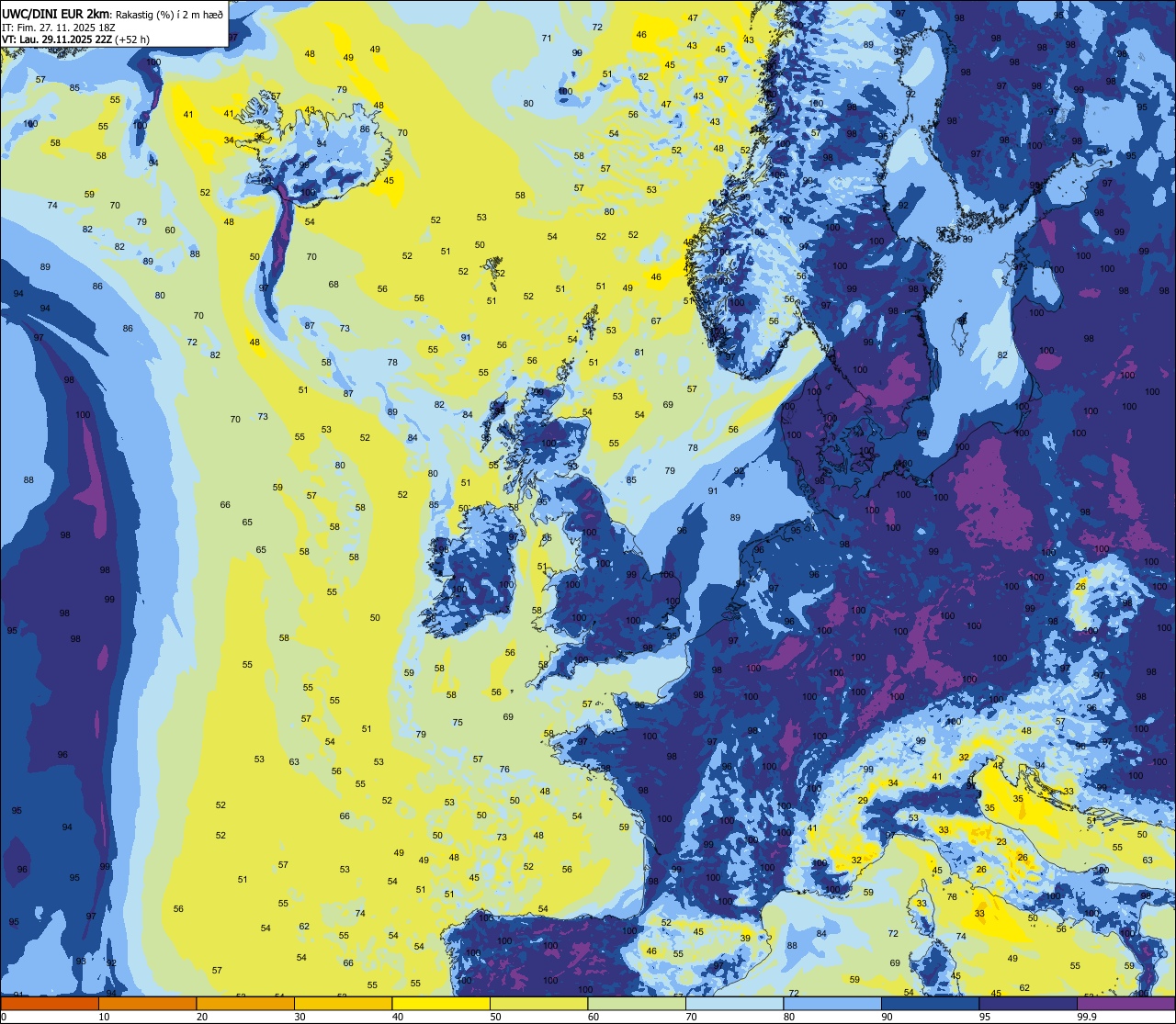Click the legend scale label "40"

[x=398, y=1017]
